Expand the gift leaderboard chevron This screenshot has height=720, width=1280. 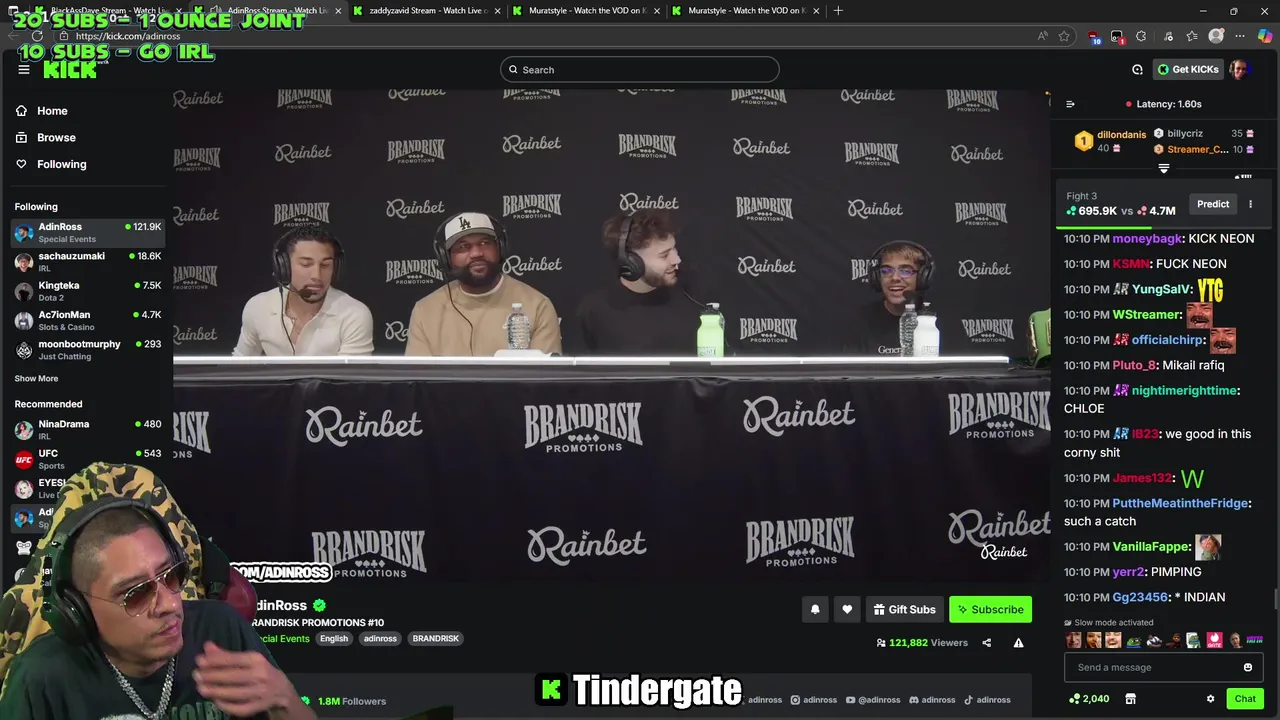1163,169
